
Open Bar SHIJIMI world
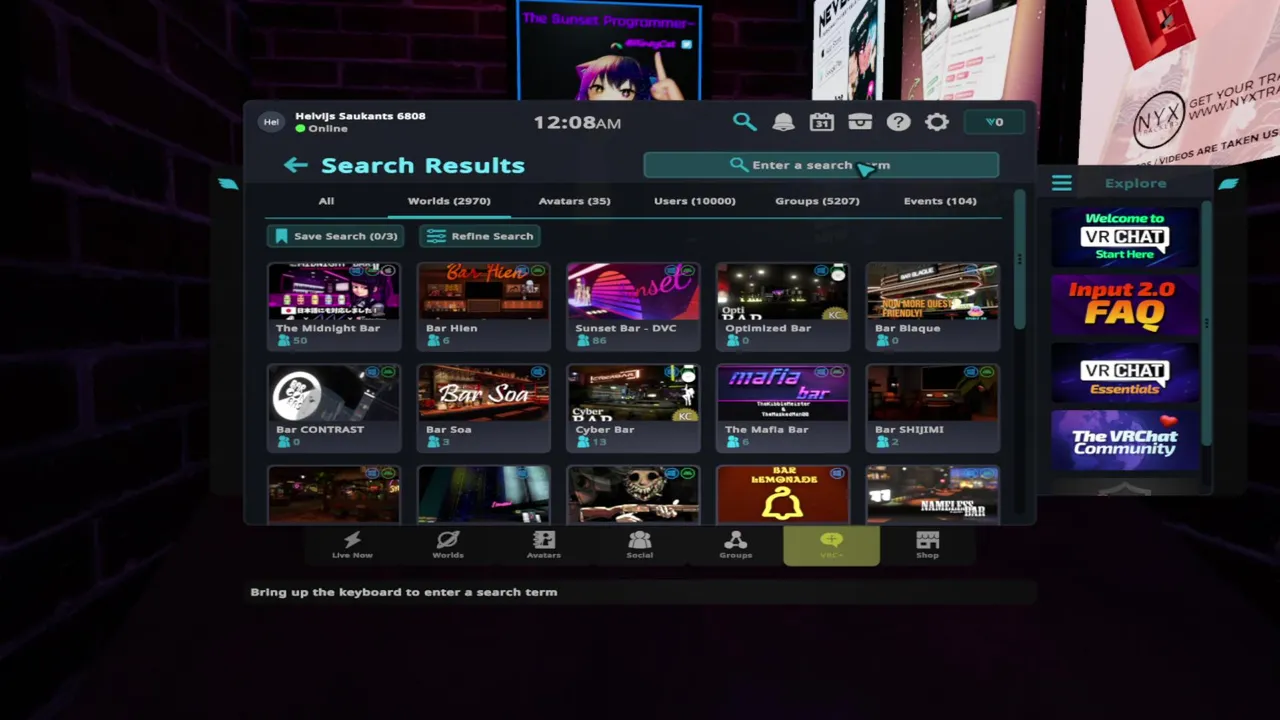click(933, 408)
